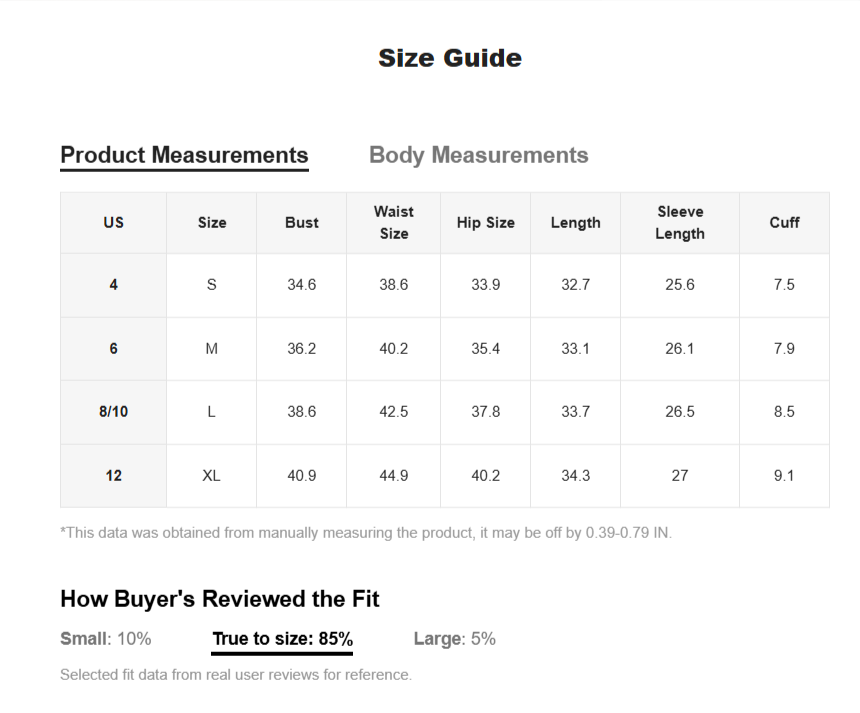The height and width of the screenshot is (713, 860).
Task: Click the Cuff column header
Action: pyautogui.click(x=784, y=223)
